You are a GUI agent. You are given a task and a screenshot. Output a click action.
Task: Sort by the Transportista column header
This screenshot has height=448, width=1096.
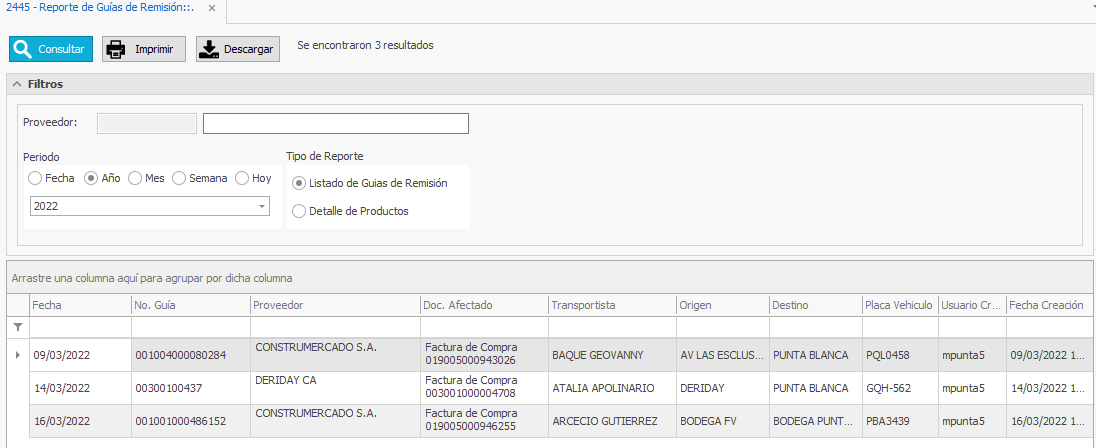[x=610, y=305]
